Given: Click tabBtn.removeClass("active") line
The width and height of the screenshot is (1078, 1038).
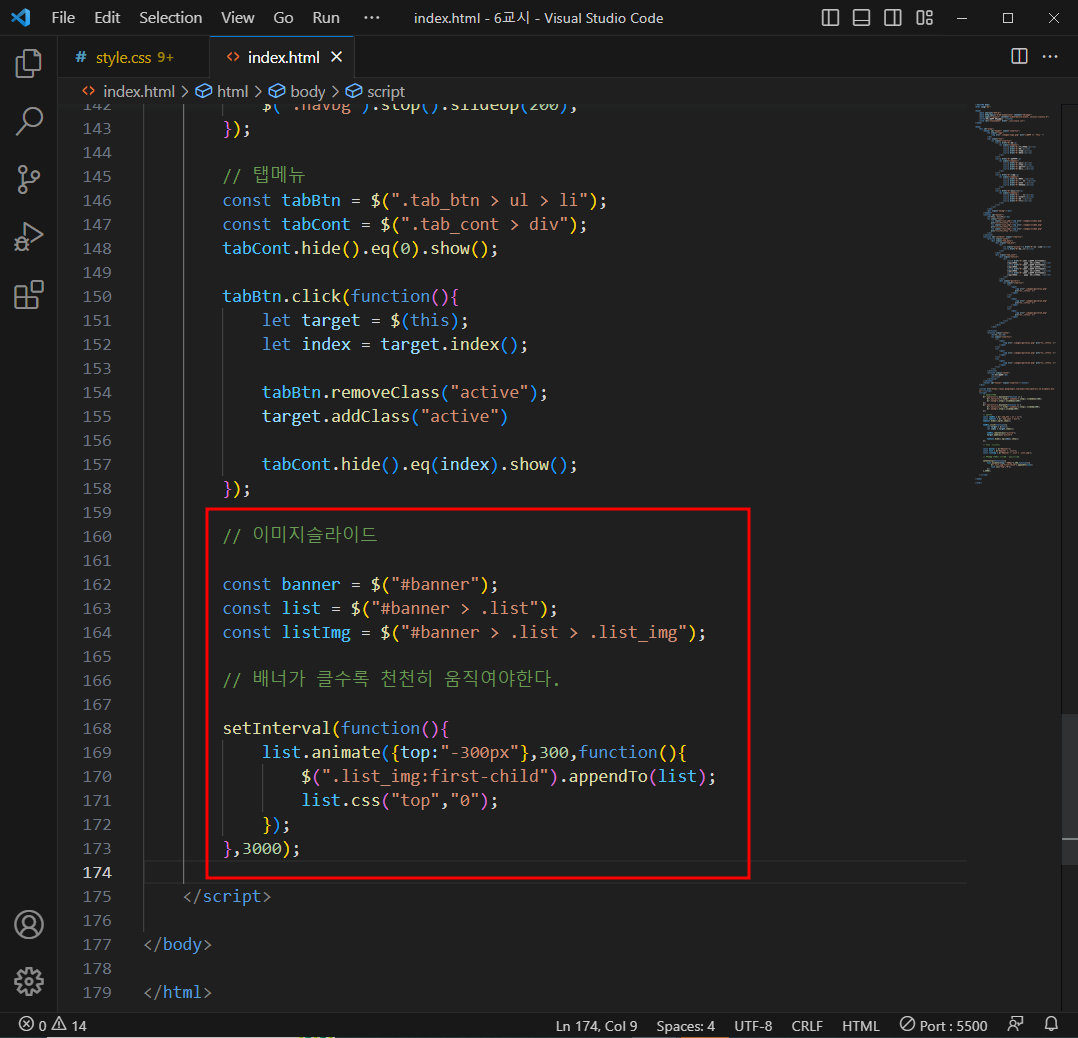Looking at the screenshot, I should click(404, 393).
